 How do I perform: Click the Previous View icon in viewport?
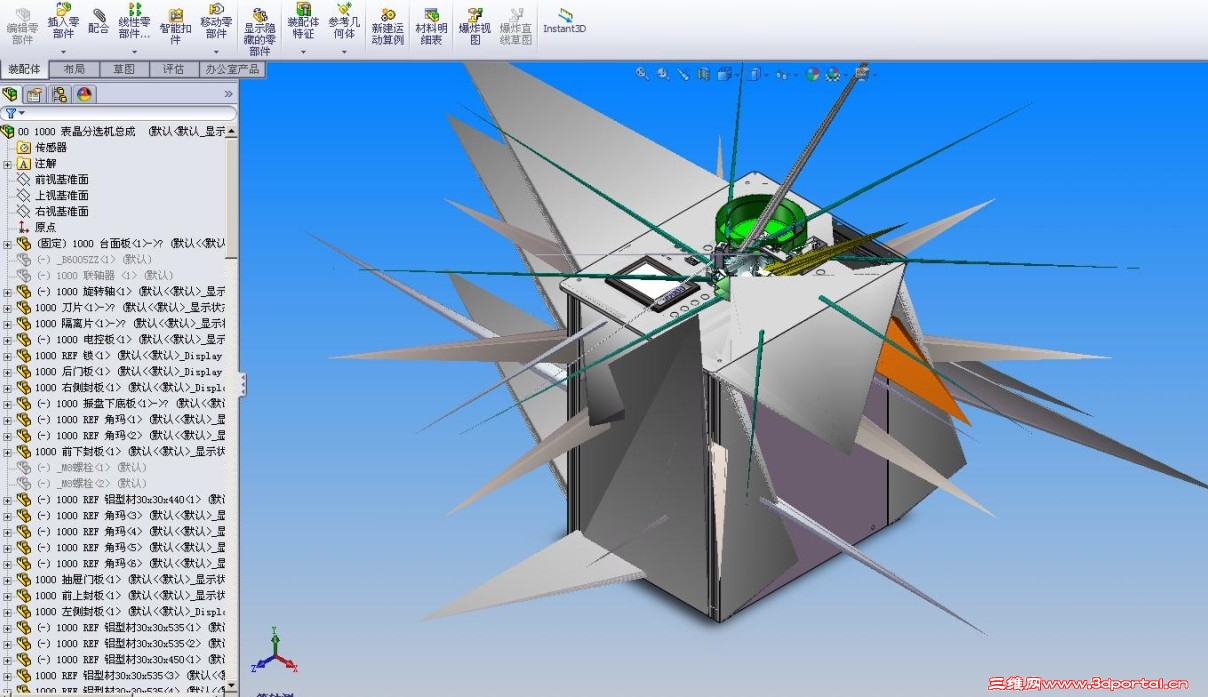pyautogui.click(x=683, y=73)
